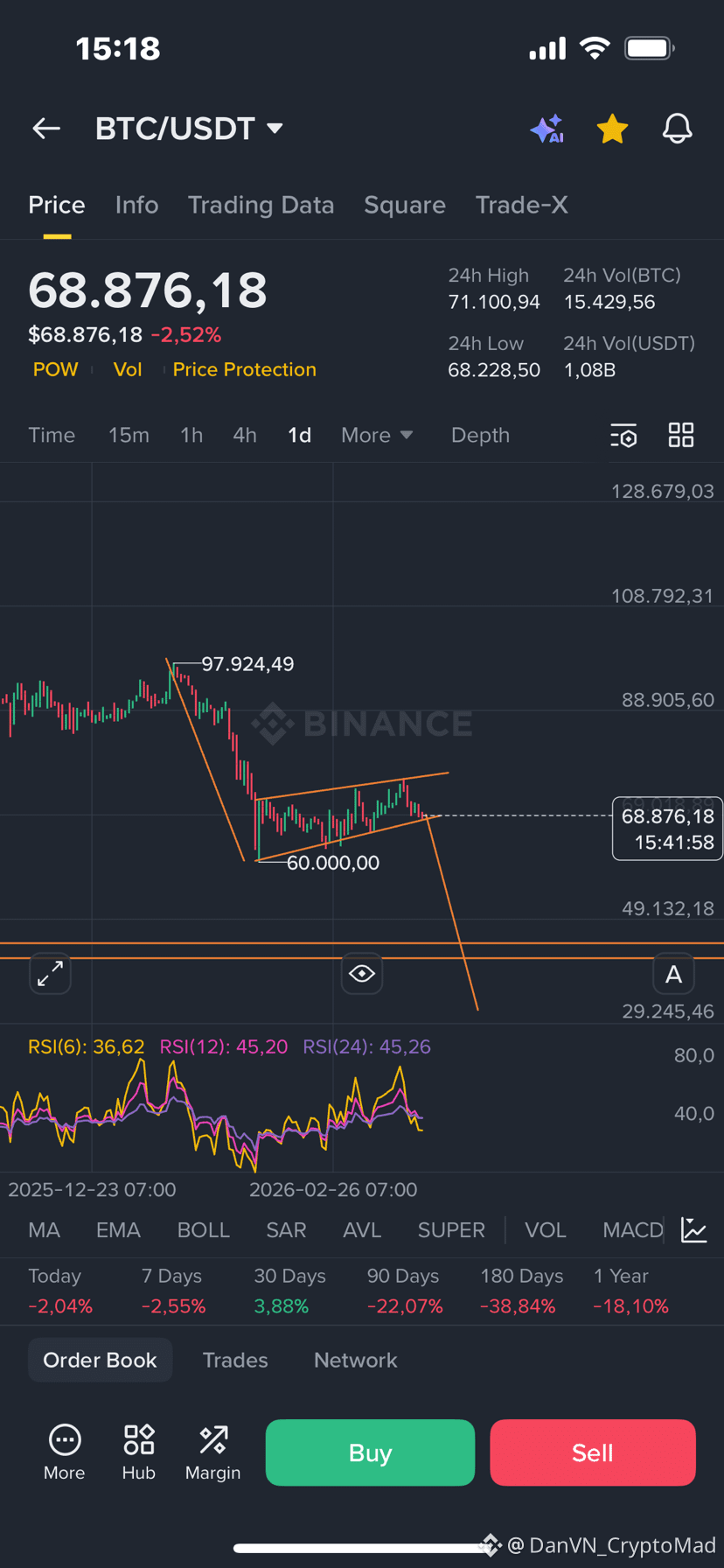Viewport: 724px width, 1568px height.
Task: Open the AI sparkle assistant icon
Action: point(547,129)
